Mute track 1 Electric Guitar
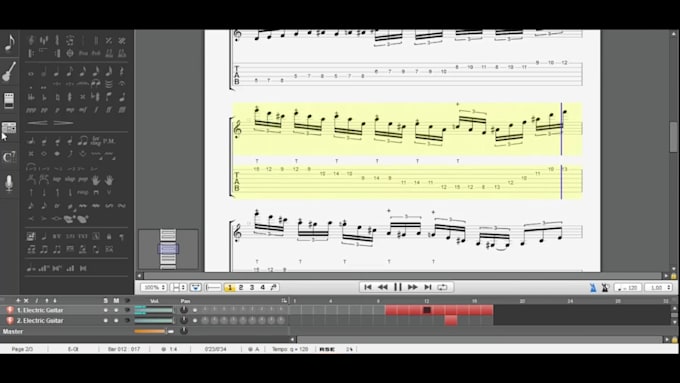This screenshot has width=680, height=383. click(116, 310)
